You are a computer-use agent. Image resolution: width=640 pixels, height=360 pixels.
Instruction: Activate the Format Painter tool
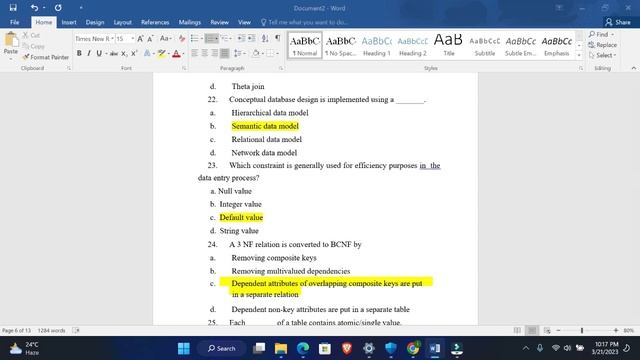click(x=45, y=57)
